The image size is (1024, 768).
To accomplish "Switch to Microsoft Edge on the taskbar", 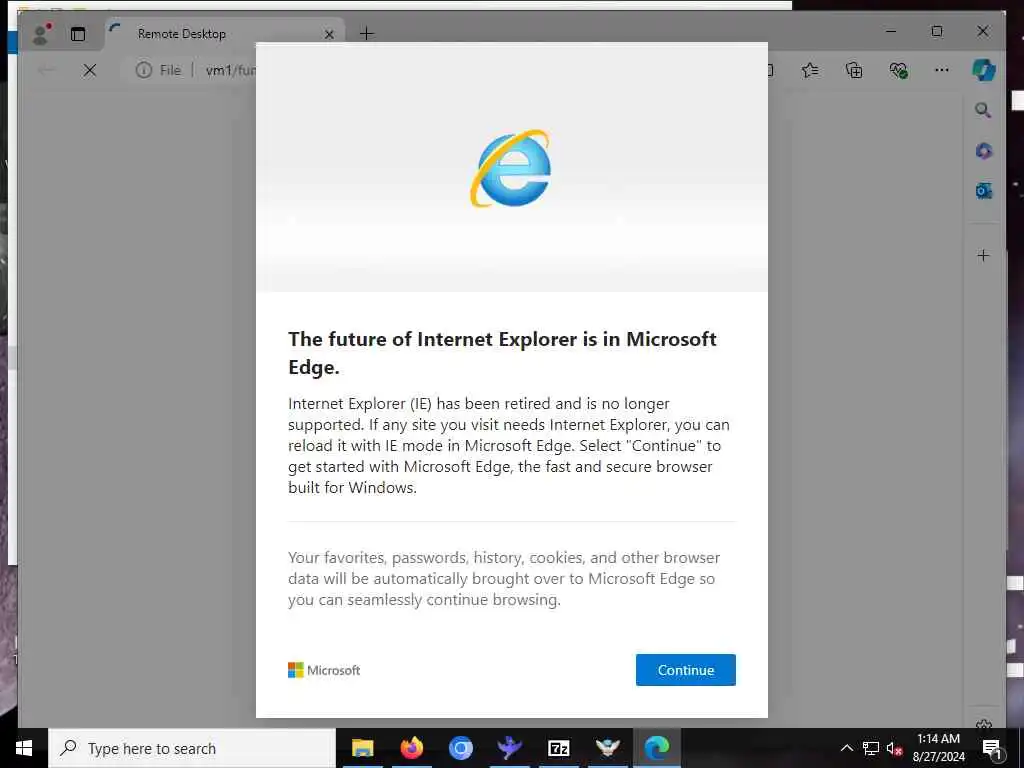I will point(657,748).
